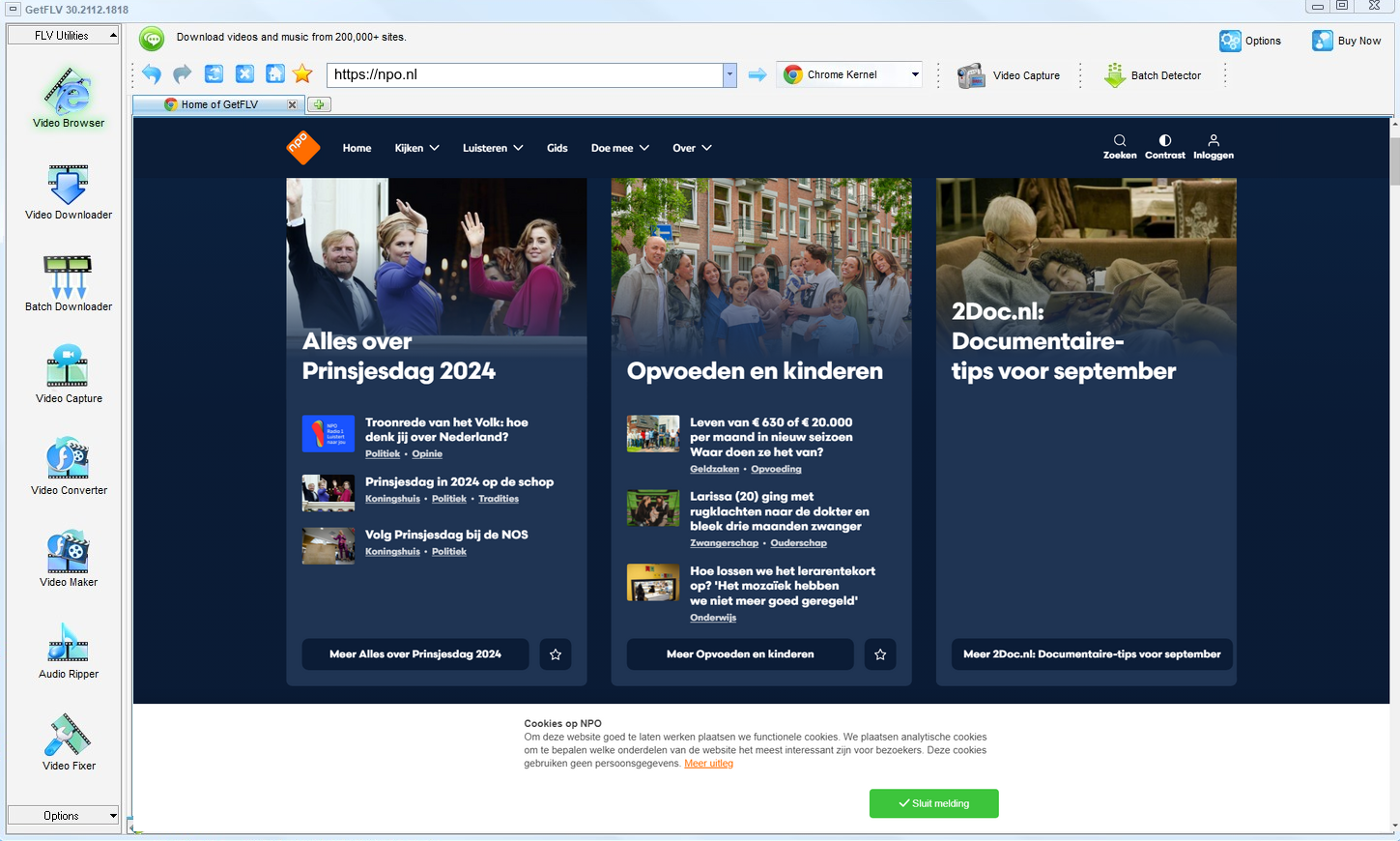The image size is (1400, 841).
Task: Favorite the Prinsjesdag 2024 collection star
Action: [x=556, y=654]
